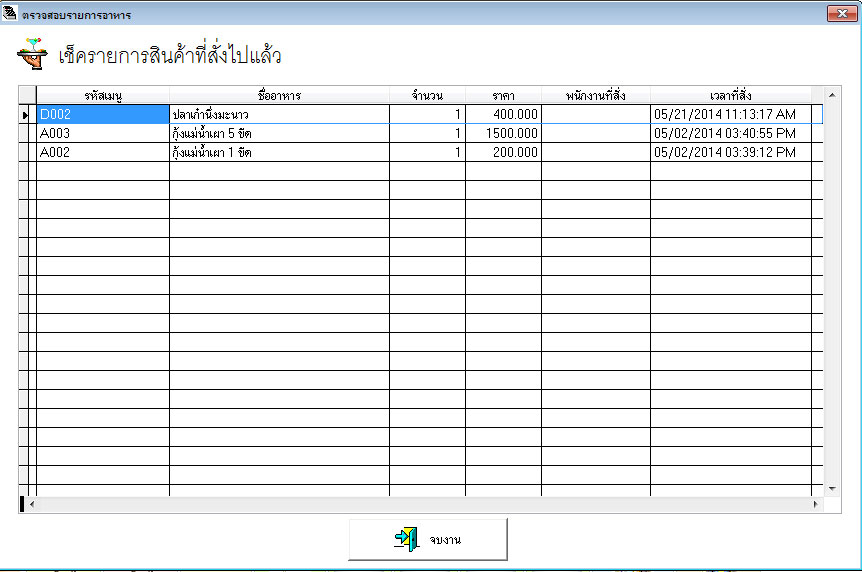Viewport: 862px width, 572px height.
Task: Click the 1500.000 price cell
Action: (x=503, y=134)
